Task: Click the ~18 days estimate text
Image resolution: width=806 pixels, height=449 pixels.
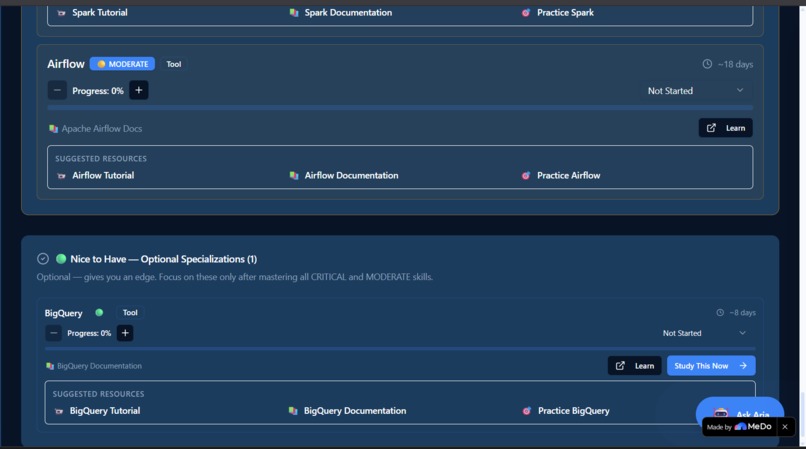Action: tap(735, 64)
